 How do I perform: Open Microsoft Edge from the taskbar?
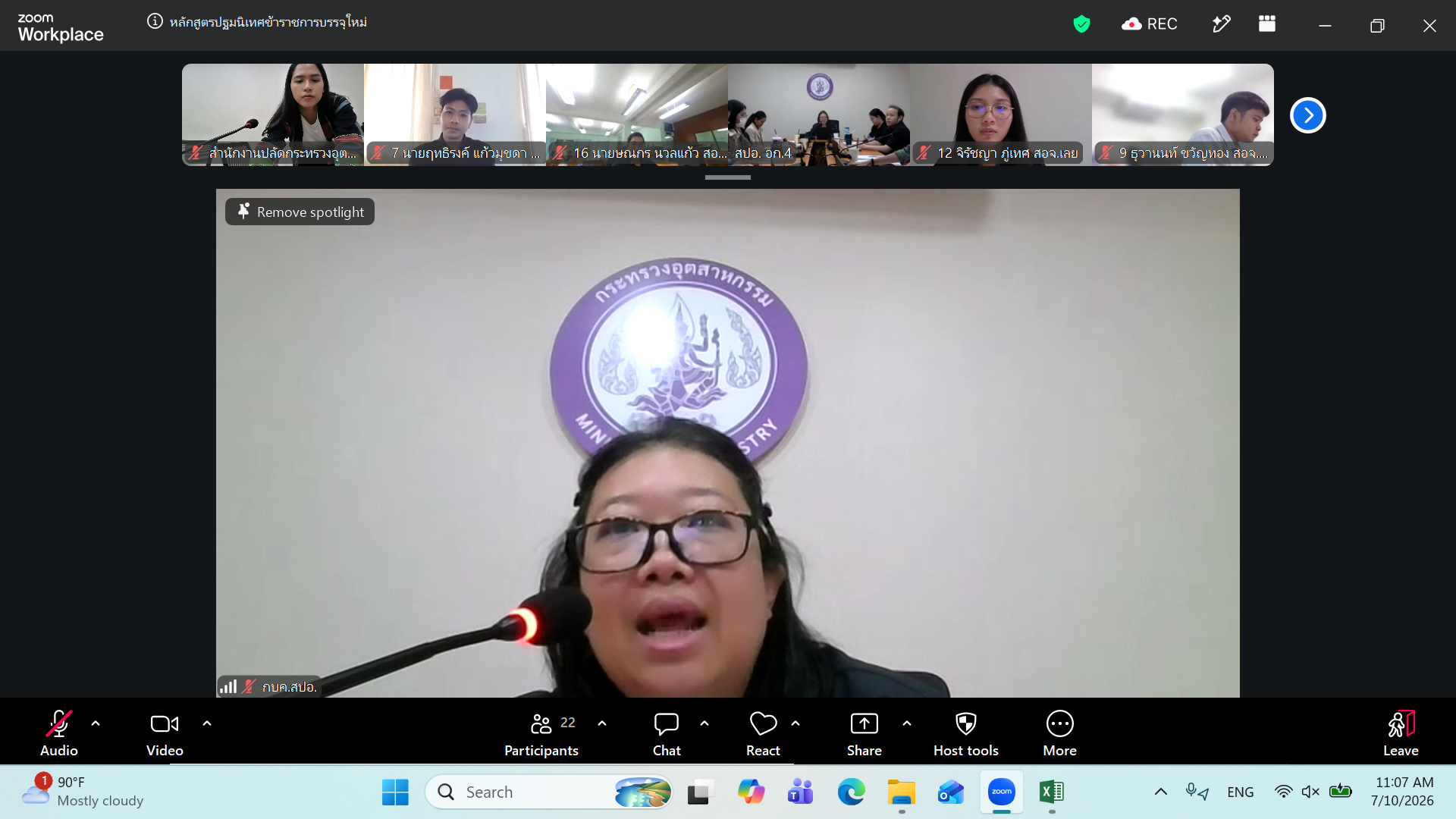point(851,792)
